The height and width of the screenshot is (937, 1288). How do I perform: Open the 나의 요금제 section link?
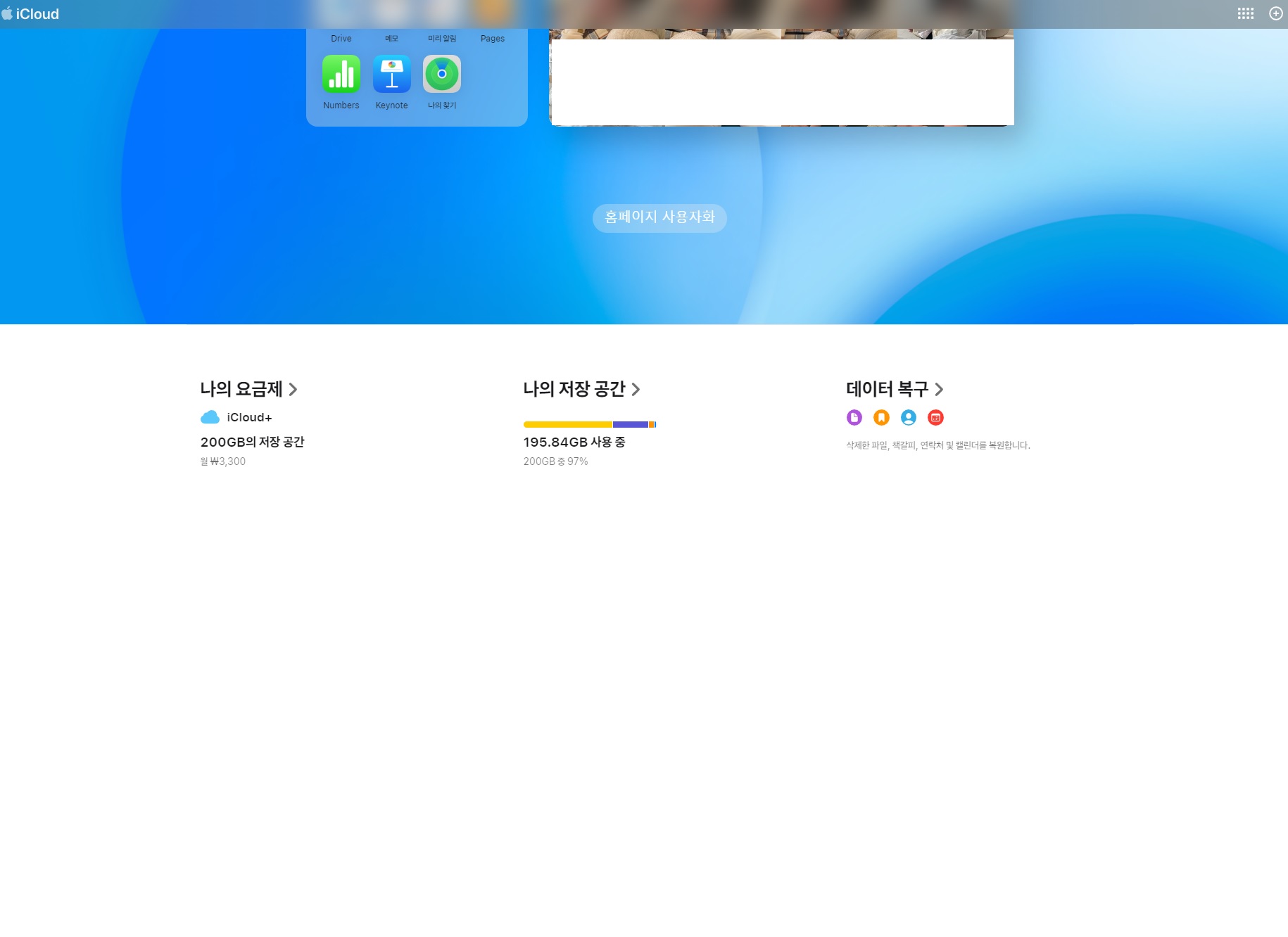pos(248,389)
